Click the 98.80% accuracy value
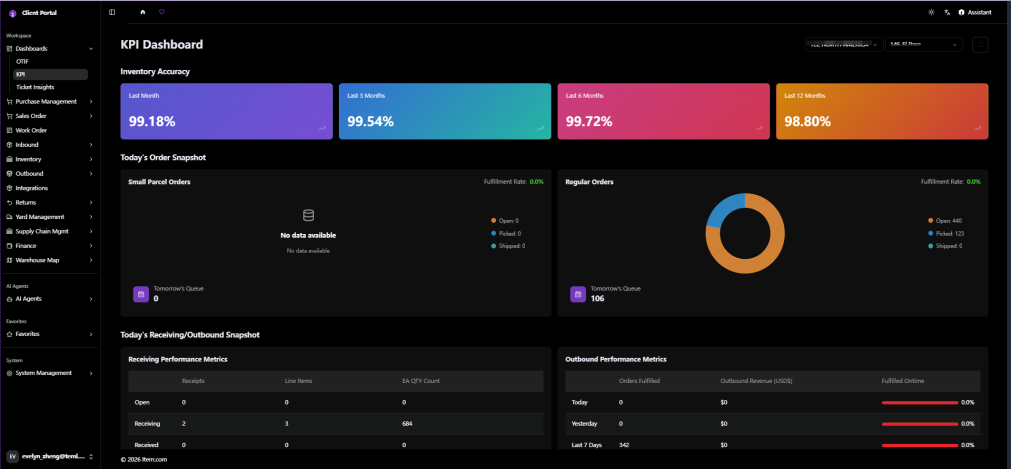 pos(807,121)
